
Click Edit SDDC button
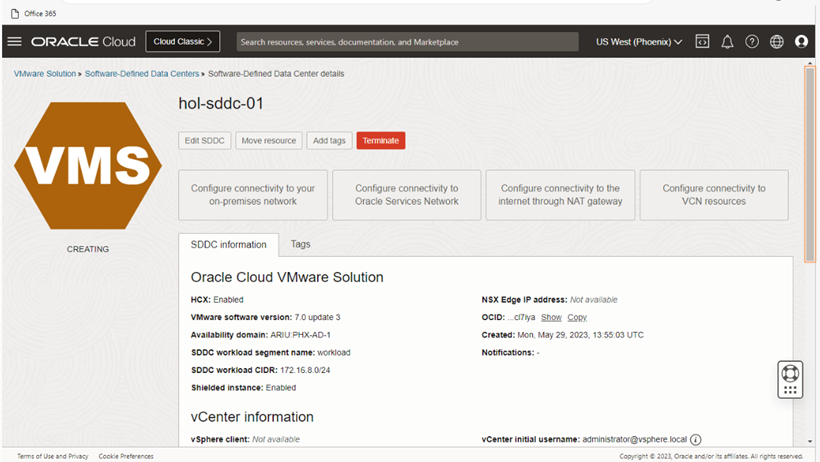point(204,141)
